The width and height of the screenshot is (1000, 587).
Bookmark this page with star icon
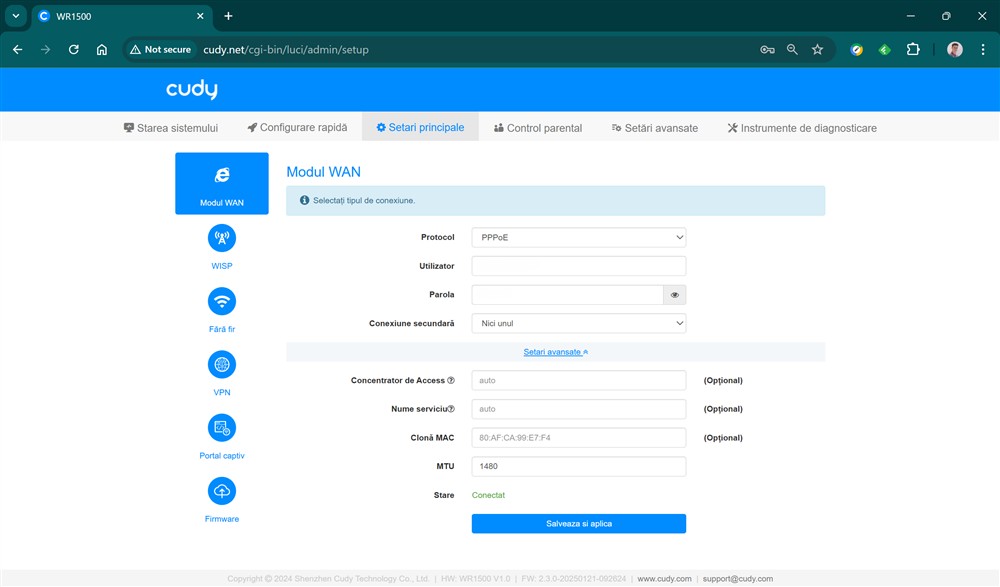(x=817, y=49)
